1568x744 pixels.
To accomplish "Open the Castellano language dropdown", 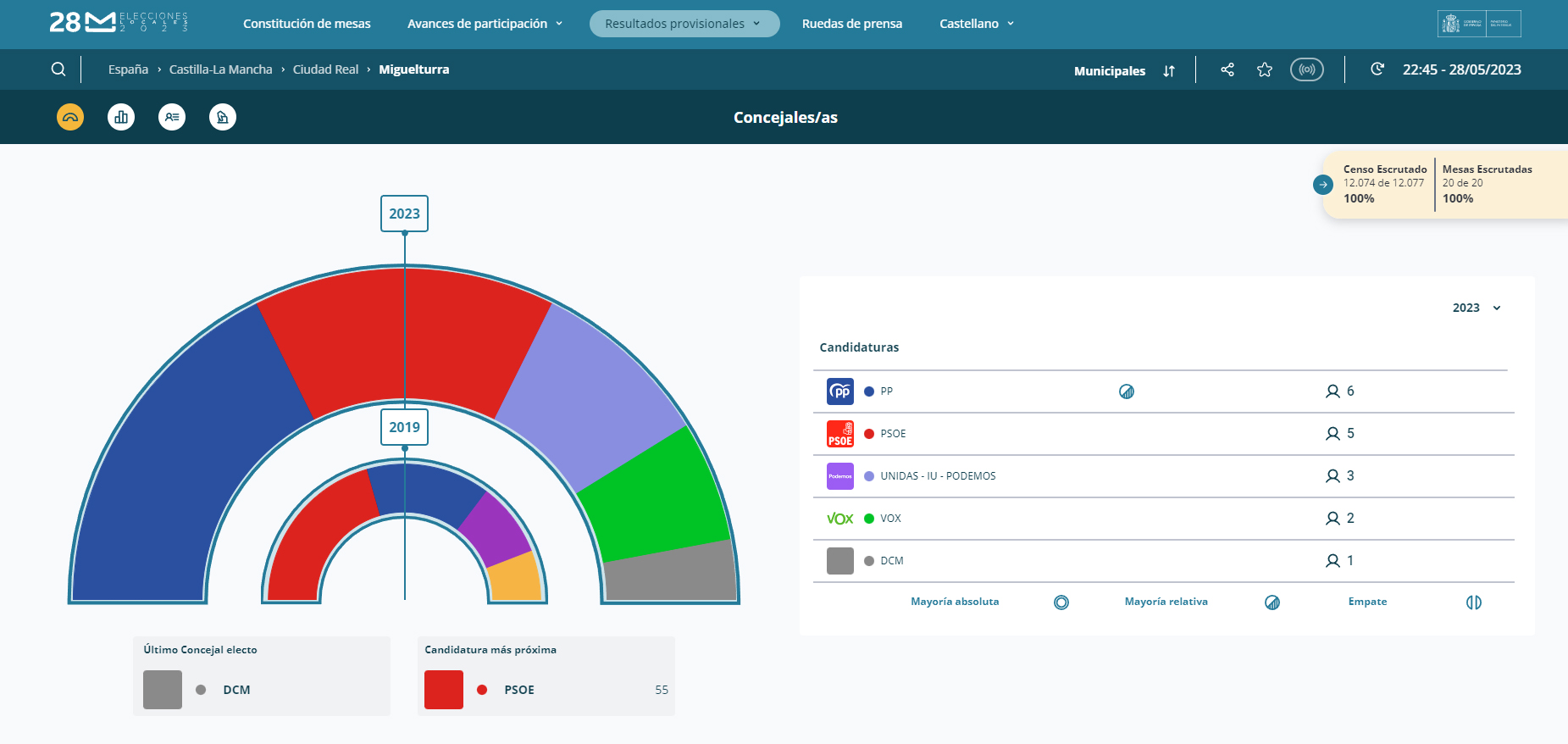I will click(976, 24).
